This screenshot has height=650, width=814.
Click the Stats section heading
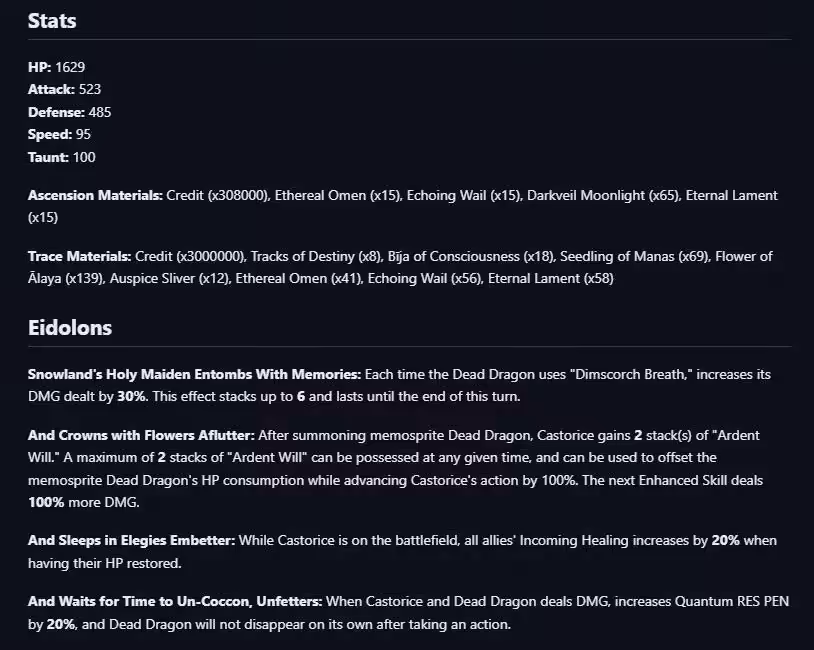(x=52, y=21)
